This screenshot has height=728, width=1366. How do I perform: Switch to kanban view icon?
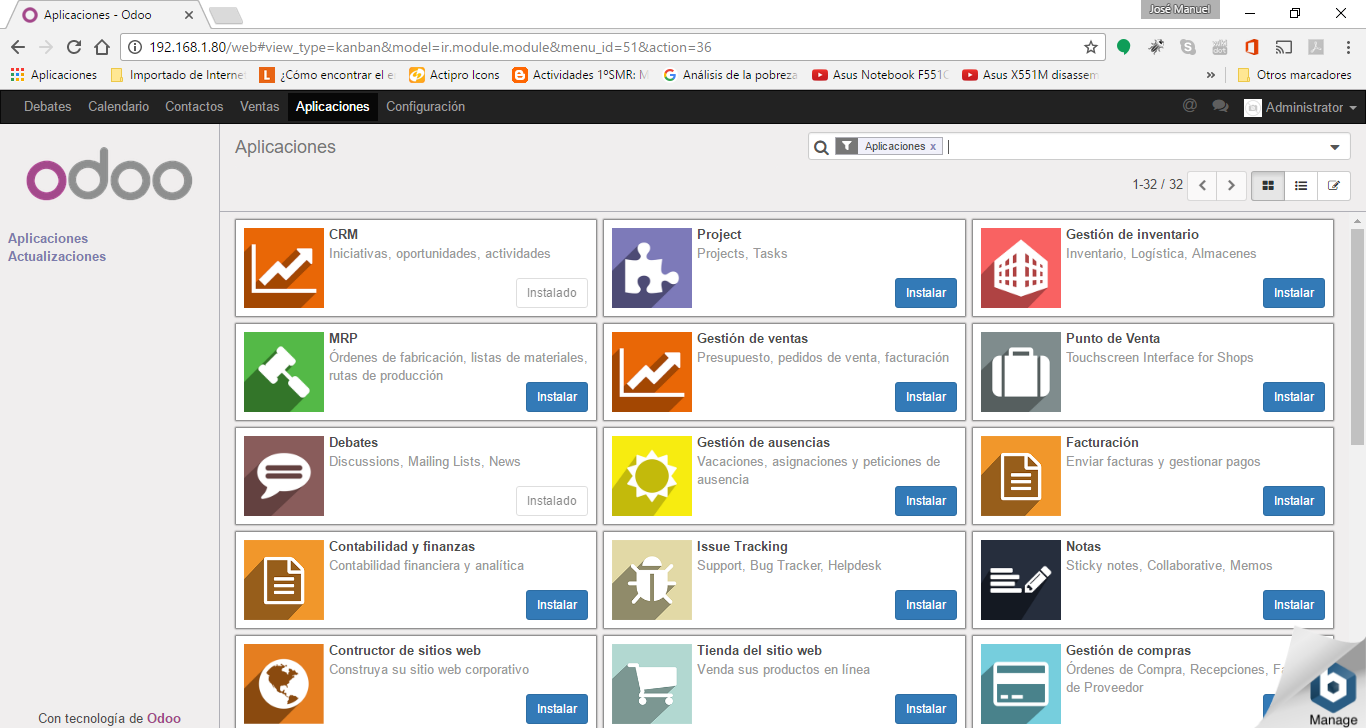point(1268,185)
